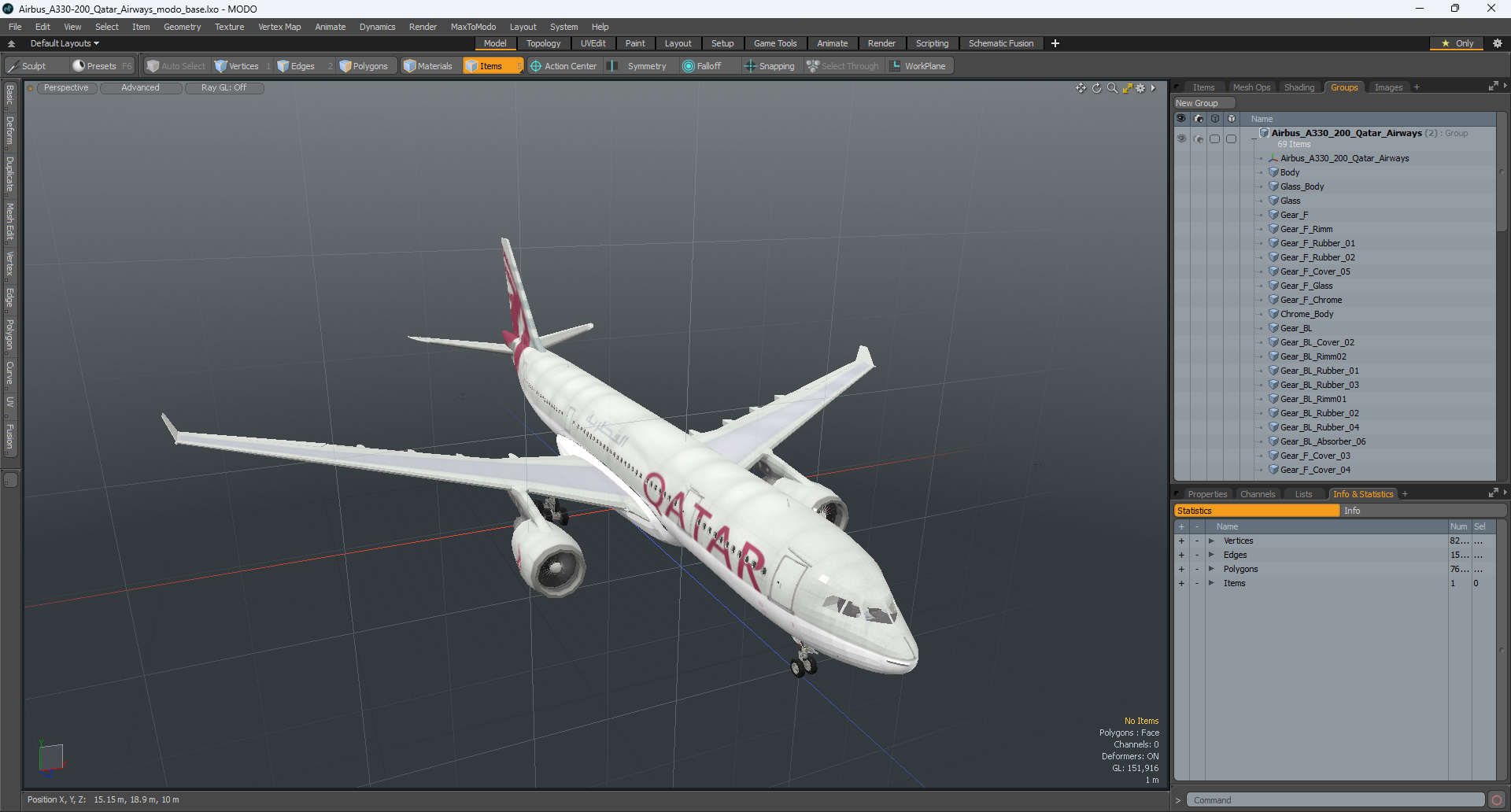
Task: Switch to the Schematic Fusion layout tab
Action: click(x=1001, y=43)
